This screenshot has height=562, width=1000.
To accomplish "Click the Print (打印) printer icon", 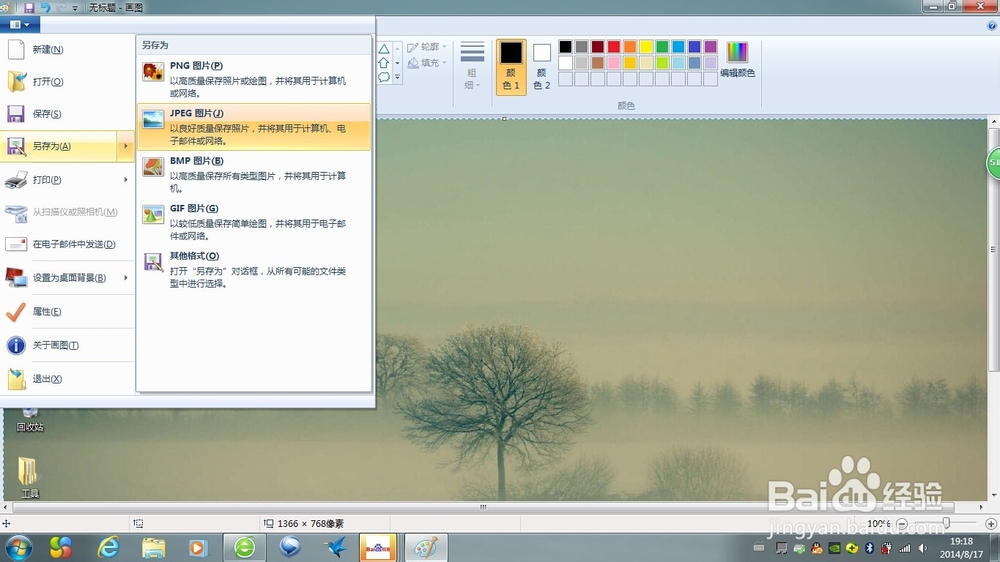I will (x=16, y=180).
